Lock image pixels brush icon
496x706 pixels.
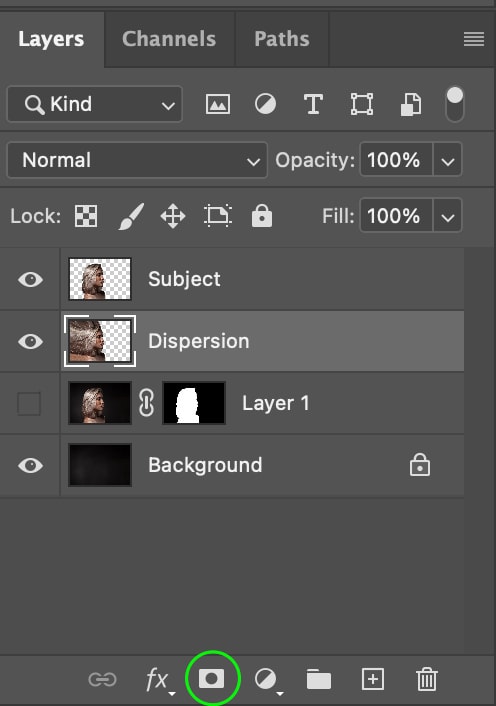pyautogui.click(x=131, y=216)
